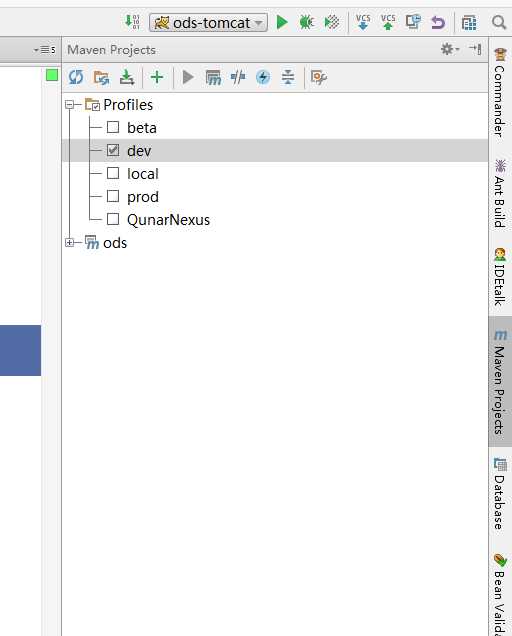Enable the beta profile checkbox
Viewport: 512px width, 636px height.
tap(113, 127)
